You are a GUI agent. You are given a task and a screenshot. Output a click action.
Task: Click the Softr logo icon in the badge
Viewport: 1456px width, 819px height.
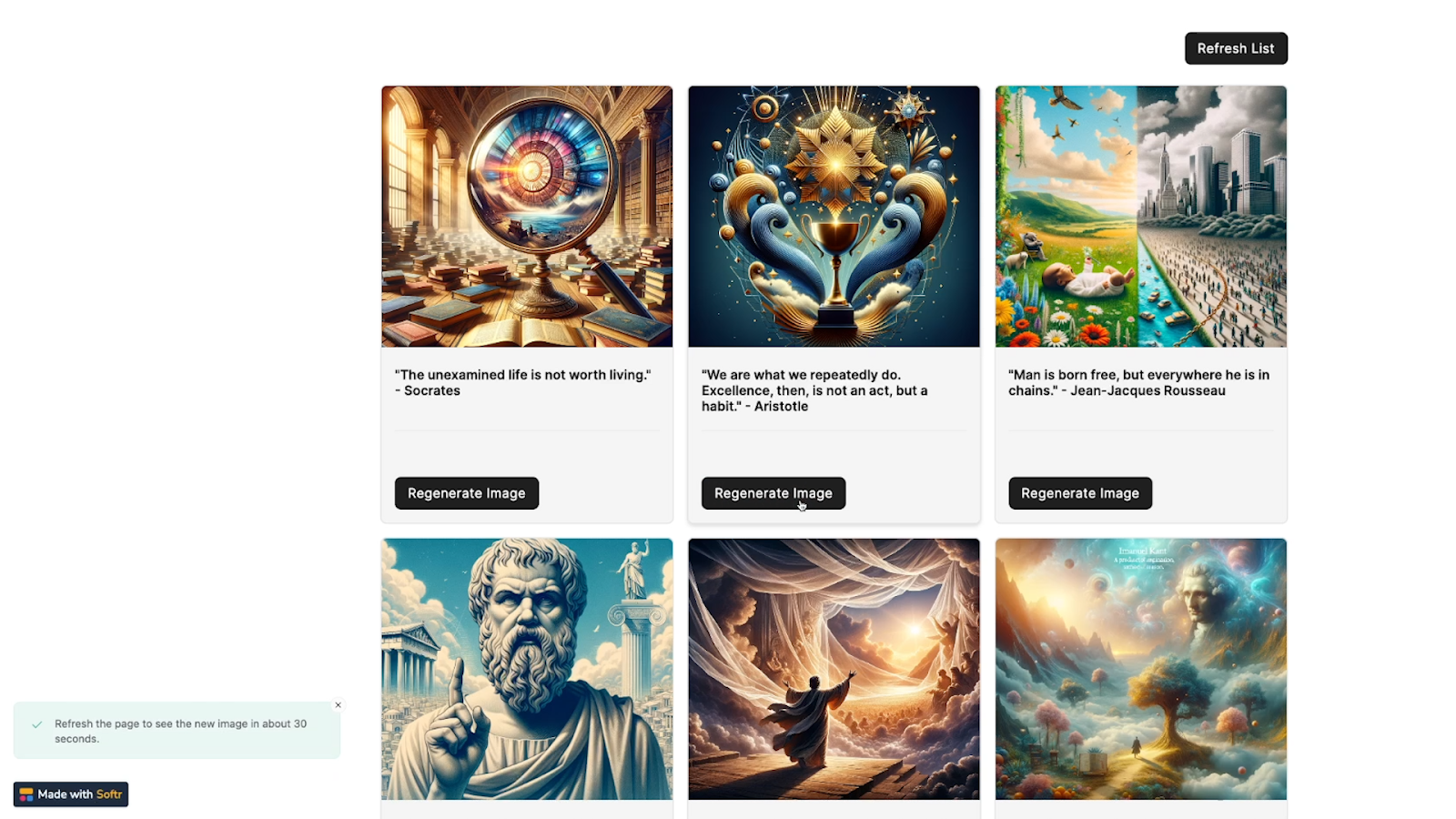point(26,794)
